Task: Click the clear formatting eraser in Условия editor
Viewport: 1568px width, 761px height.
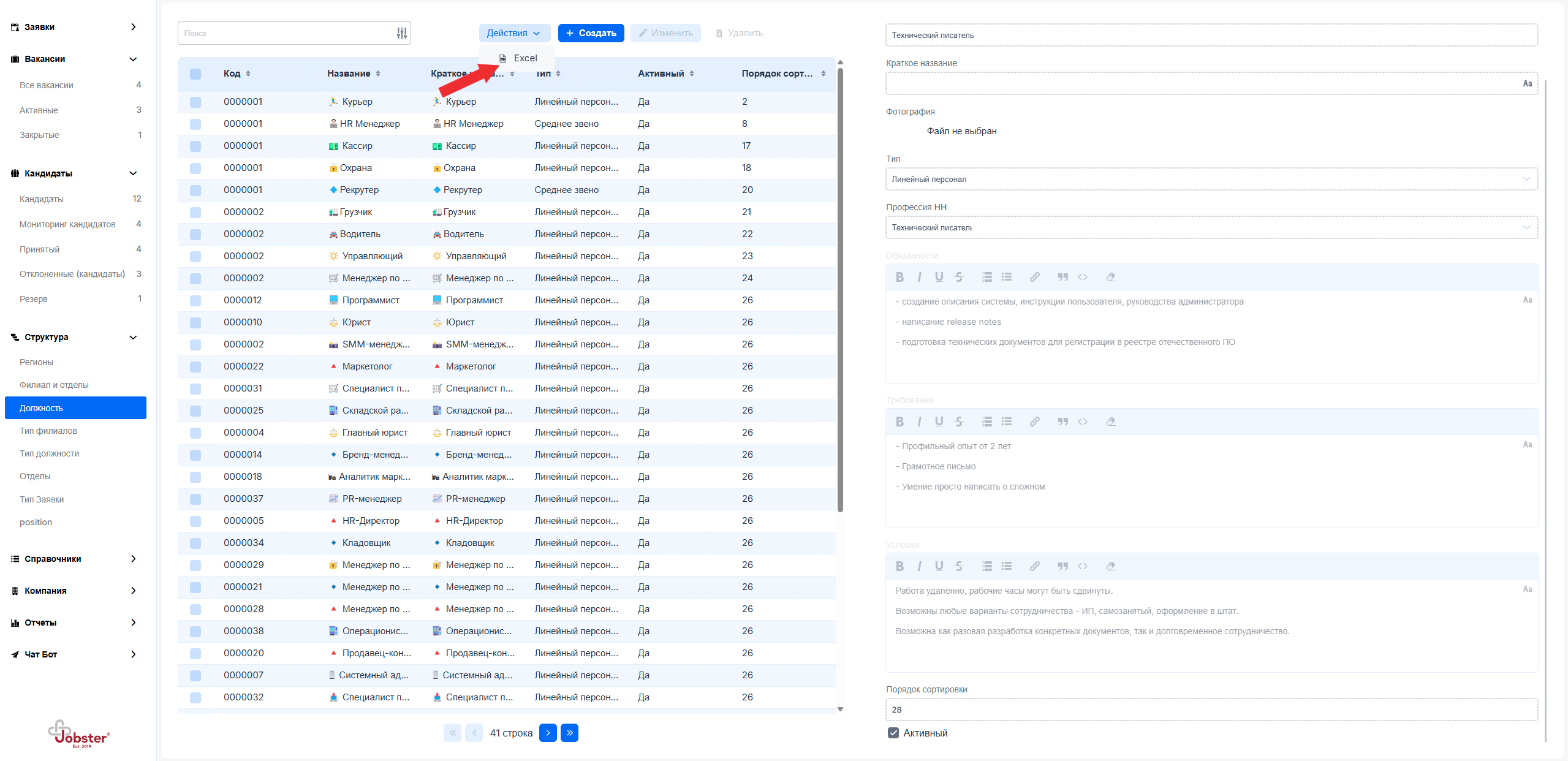Action: pos(1110,566)
